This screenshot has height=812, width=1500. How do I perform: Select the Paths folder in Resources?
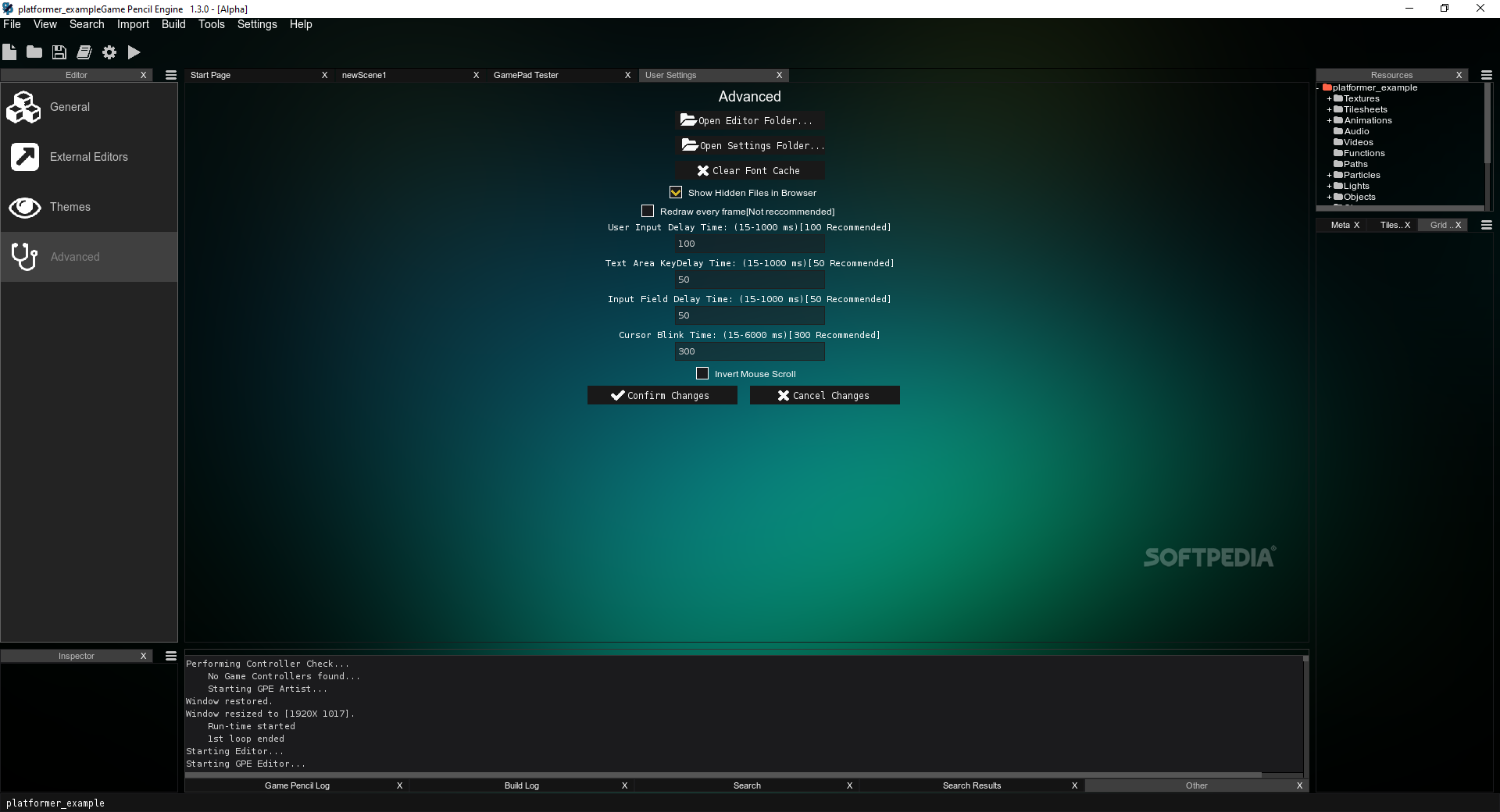tap(1351, 164)
